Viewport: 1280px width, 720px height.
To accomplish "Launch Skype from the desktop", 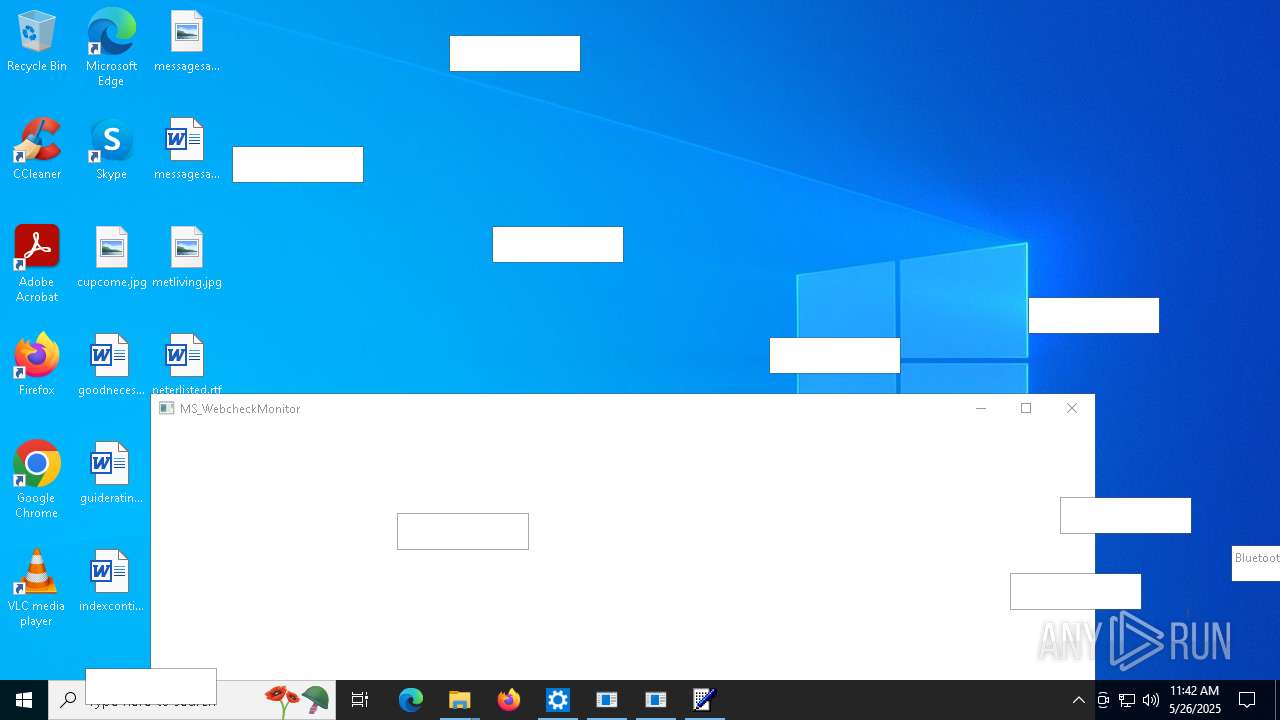I will [111, 150].
